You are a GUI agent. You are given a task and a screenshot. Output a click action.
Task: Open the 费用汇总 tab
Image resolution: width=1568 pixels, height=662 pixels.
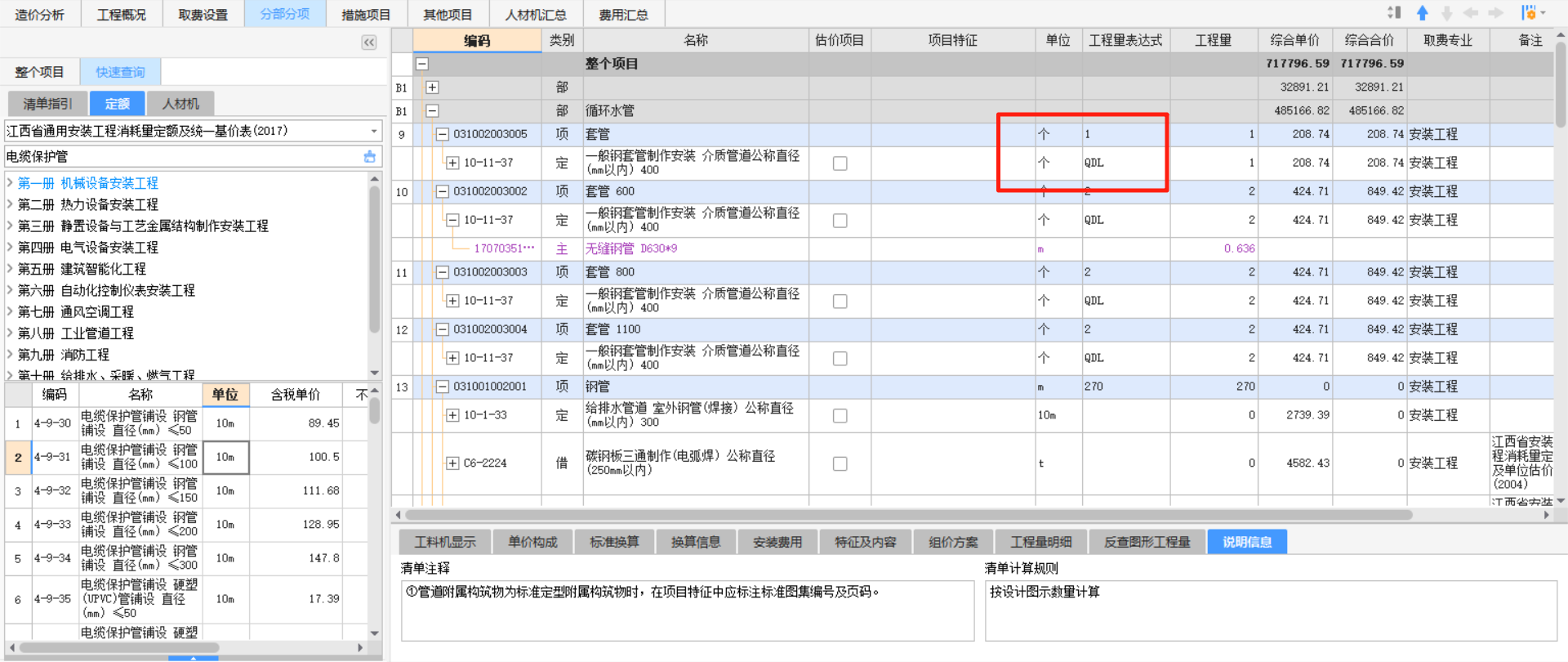tap(623, 15)
